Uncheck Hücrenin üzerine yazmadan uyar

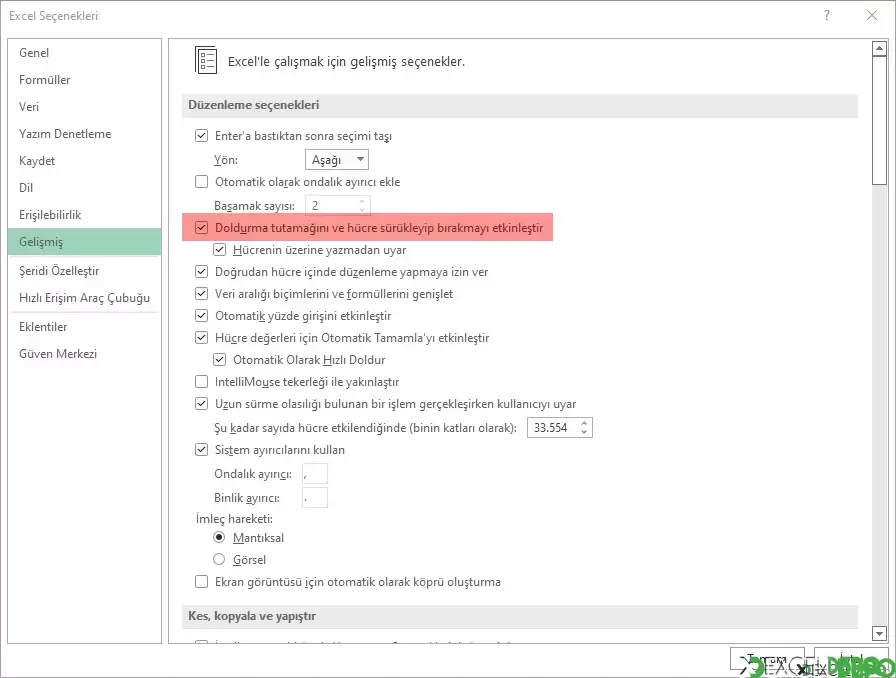(219, 249)
